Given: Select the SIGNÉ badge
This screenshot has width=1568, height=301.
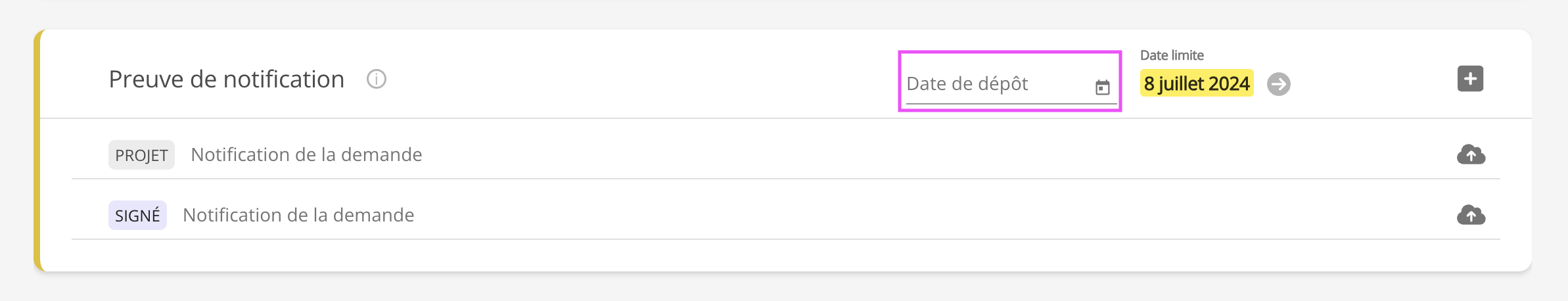Looking at the screenshot, I should 137,216.
